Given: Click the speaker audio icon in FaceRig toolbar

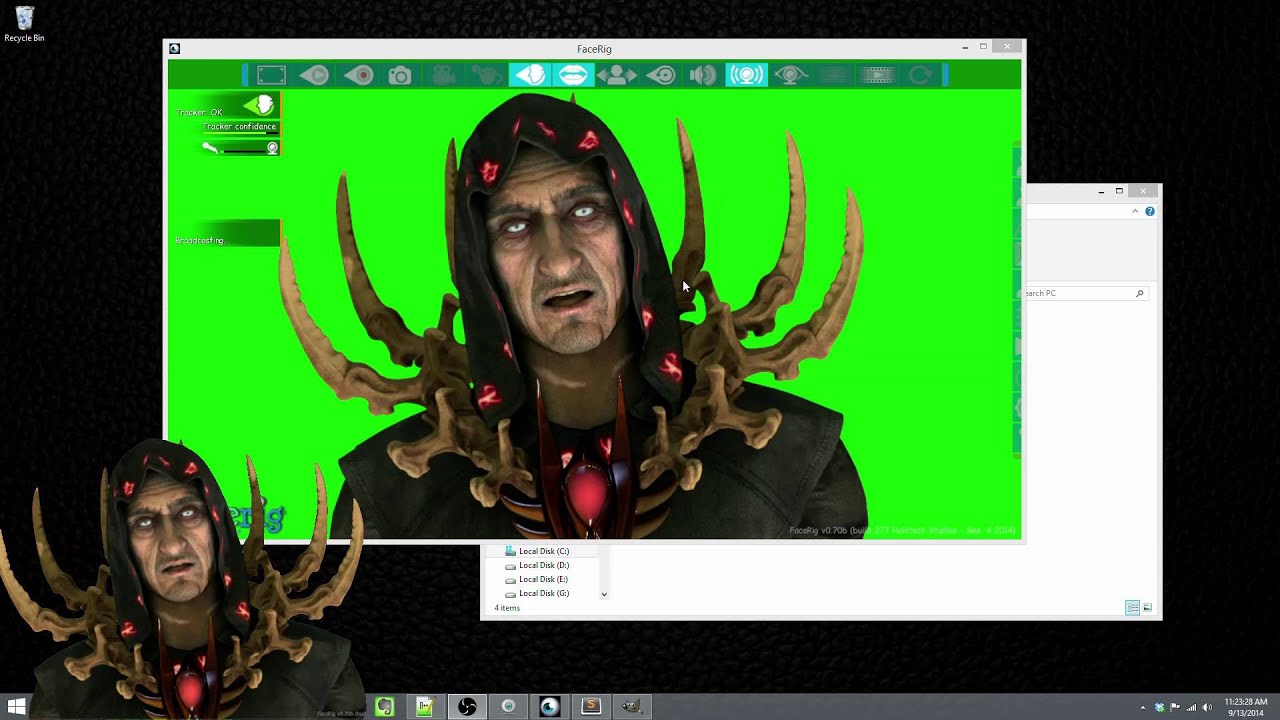Looking at the screenshot, I should (703, 75).
